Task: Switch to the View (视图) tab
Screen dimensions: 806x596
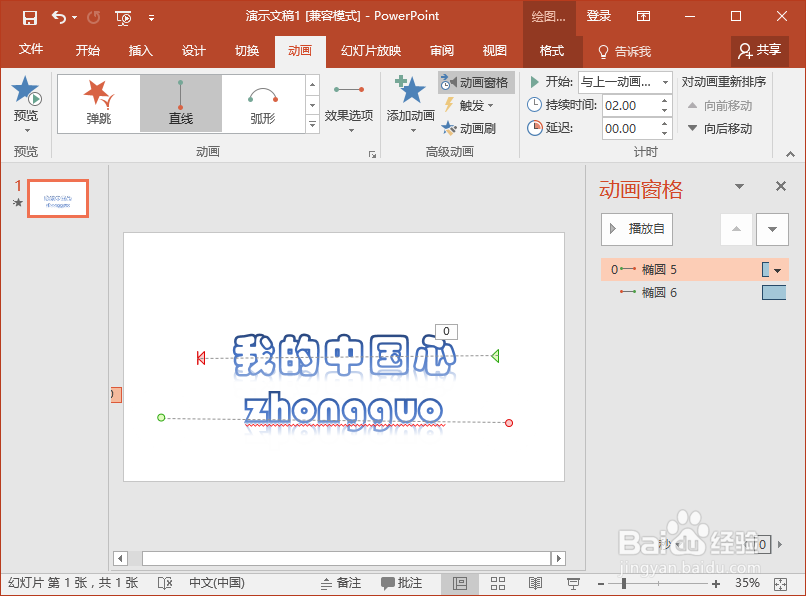Action: click(x=494, y=50)
